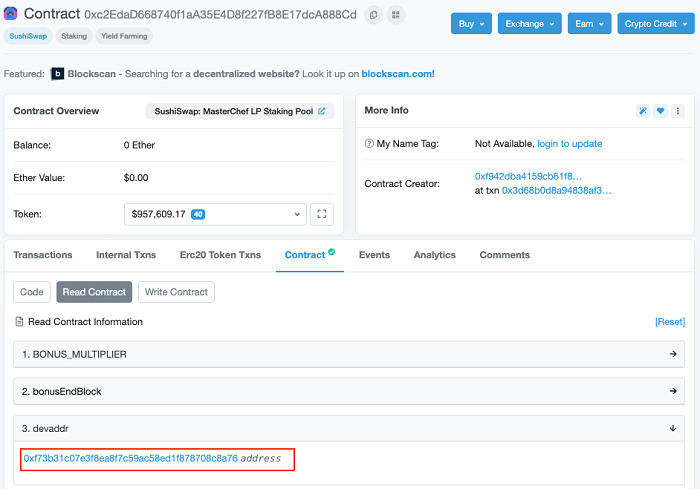This screenshot has width=700, height=489.
Task: Click the expand token holdings view icon
Action: [x=322, y=213]
